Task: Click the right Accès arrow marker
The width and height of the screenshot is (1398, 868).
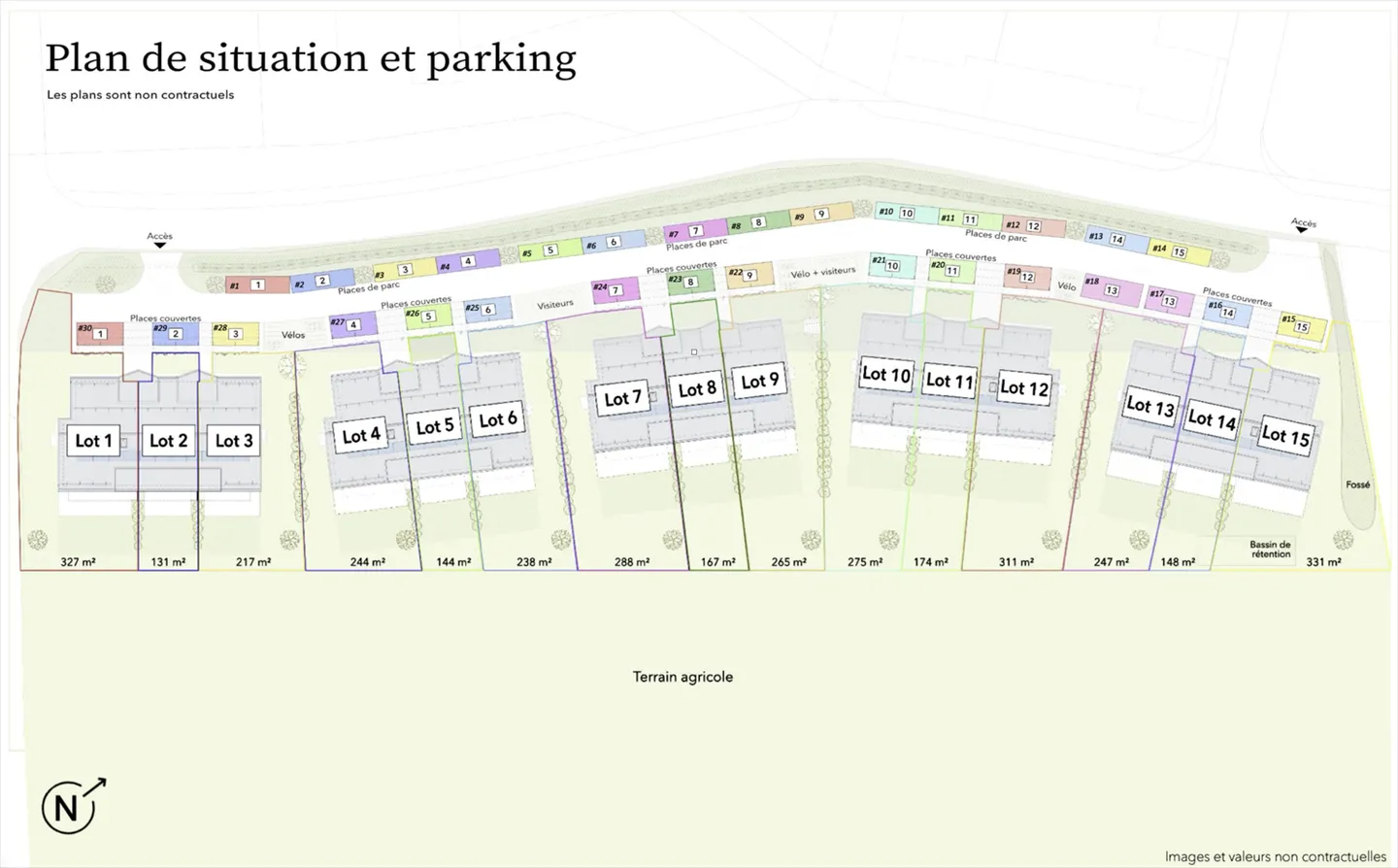Action: 1302,230
